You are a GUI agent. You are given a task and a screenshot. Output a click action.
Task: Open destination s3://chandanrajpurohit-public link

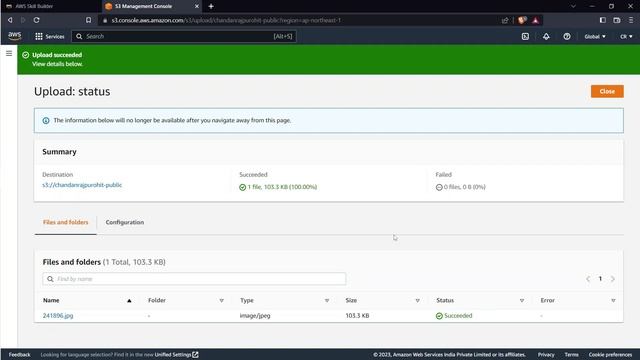click(x=82, y=185)
